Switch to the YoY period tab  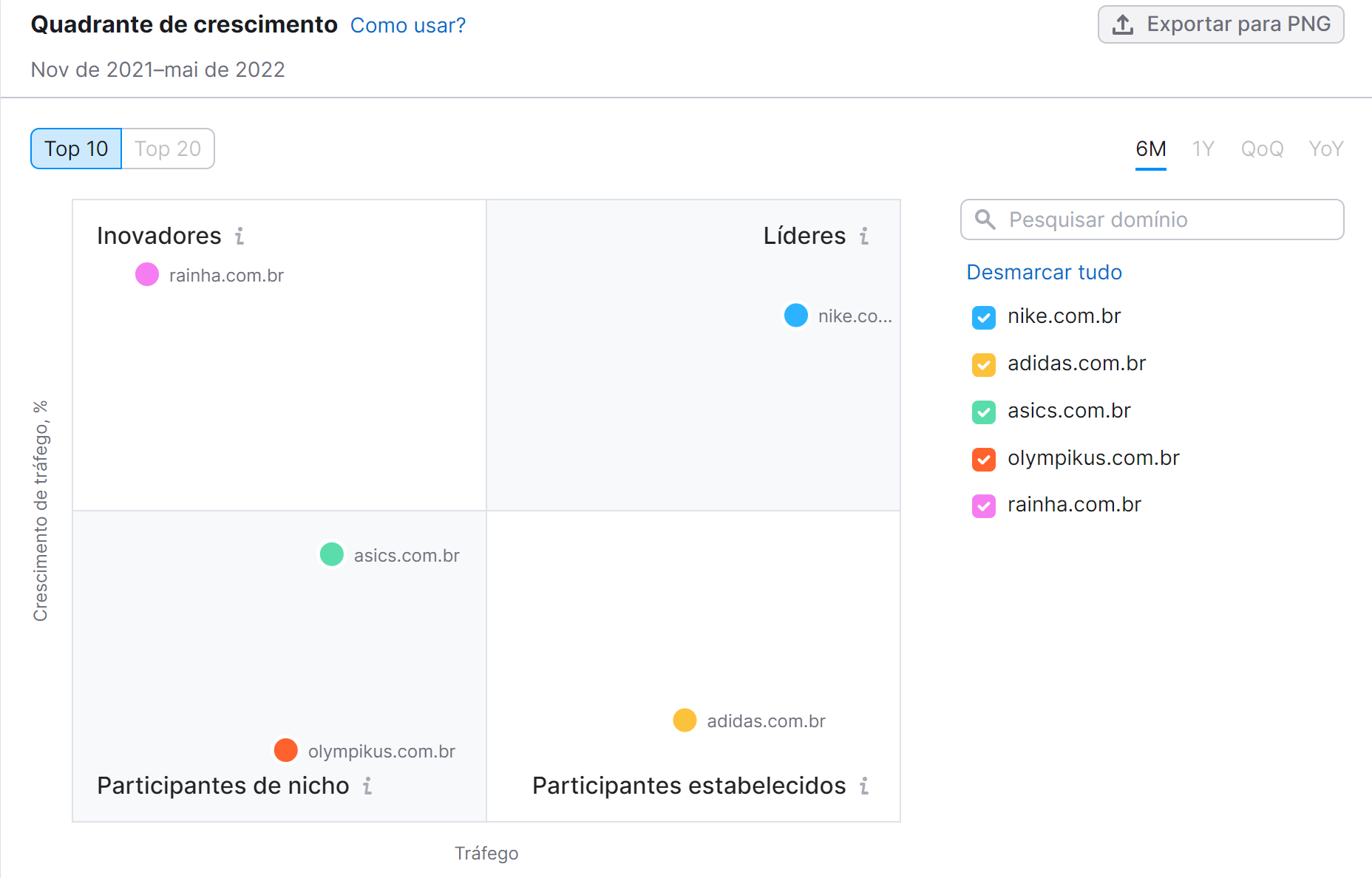pyautogui.click(x=1325, y=149)
